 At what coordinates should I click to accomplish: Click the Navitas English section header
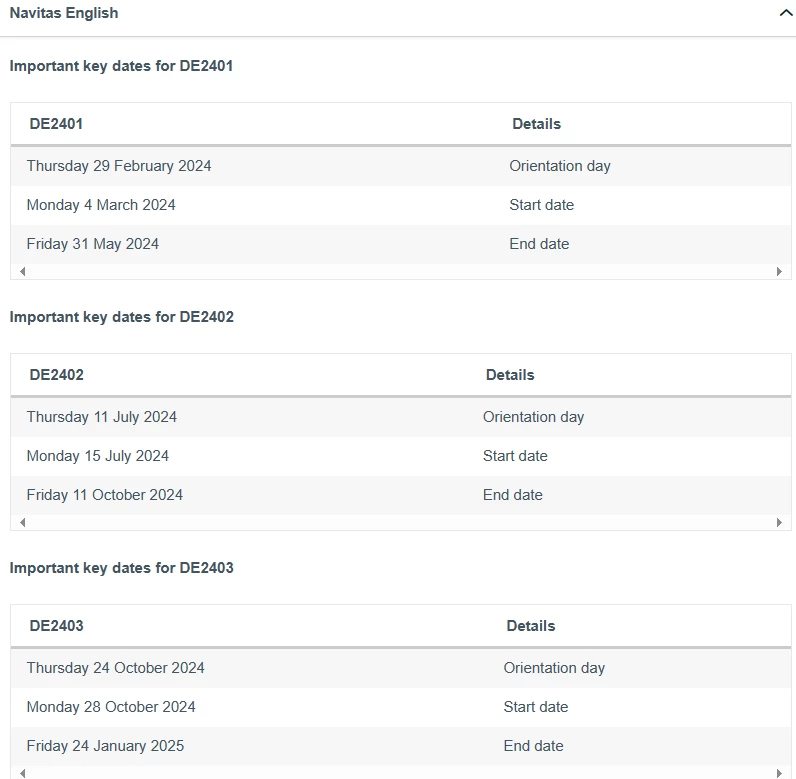tap(398, 15)
